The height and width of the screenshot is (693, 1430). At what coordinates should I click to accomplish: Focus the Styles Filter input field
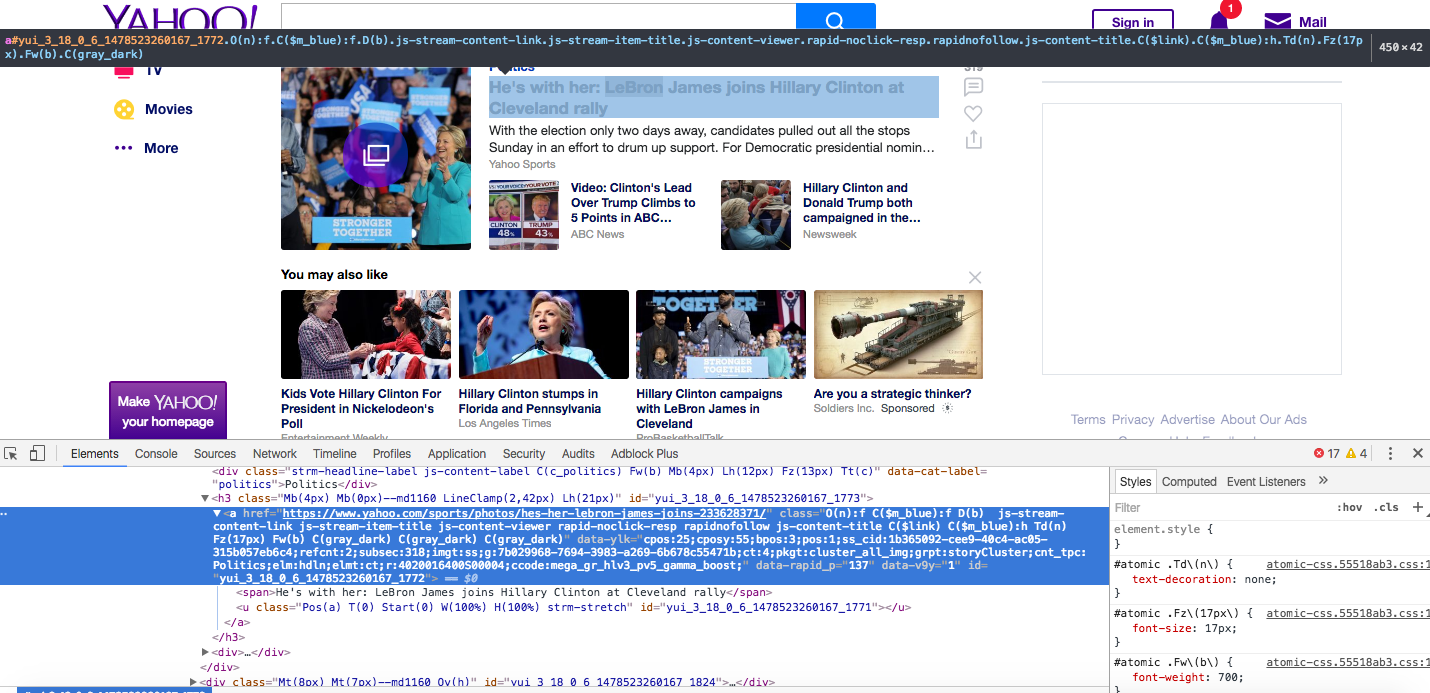tap(1220, 507)
